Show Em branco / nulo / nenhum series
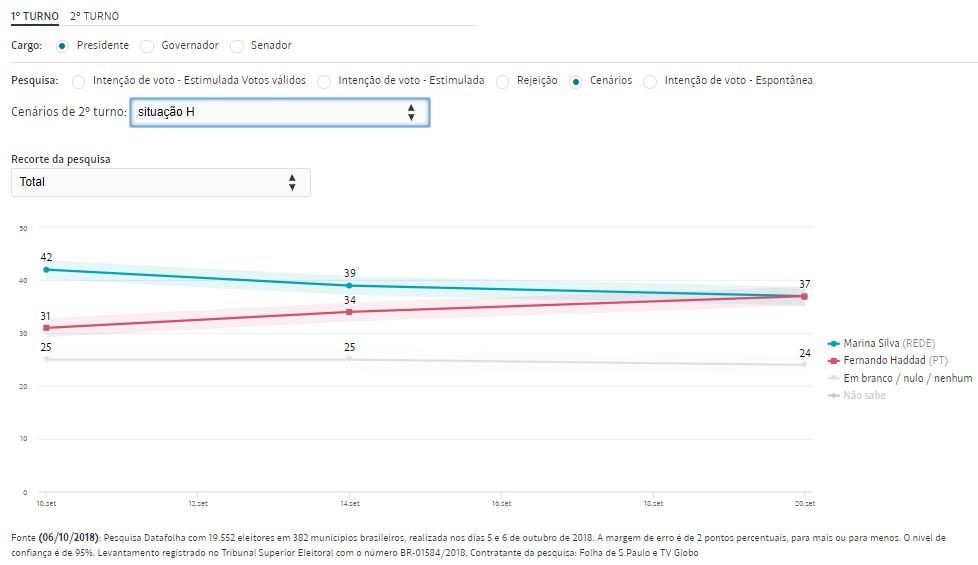The image size is (978, 565). click(834, 378)
